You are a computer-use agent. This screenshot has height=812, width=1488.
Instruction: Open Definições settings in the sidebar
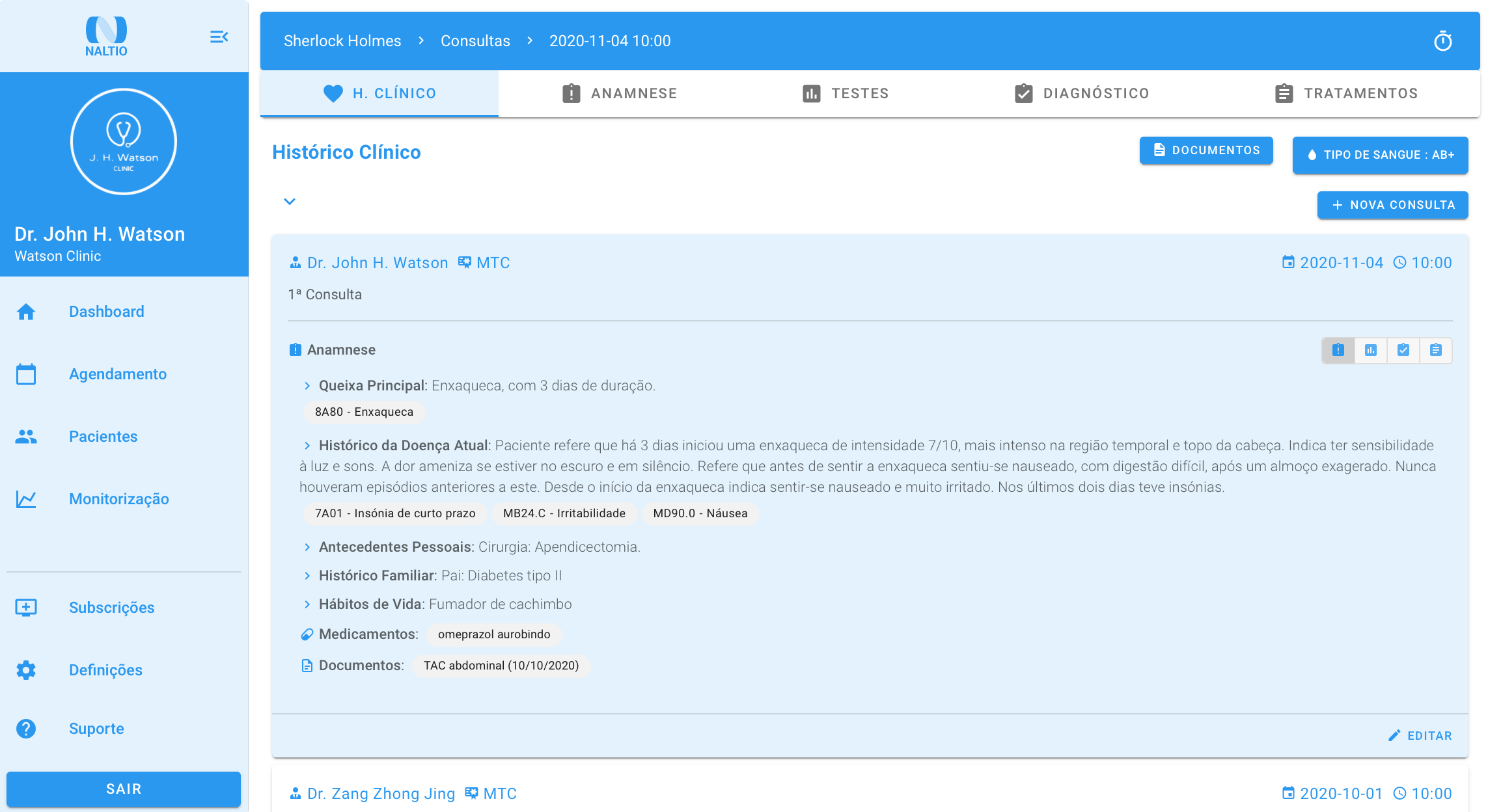point(105,670)
